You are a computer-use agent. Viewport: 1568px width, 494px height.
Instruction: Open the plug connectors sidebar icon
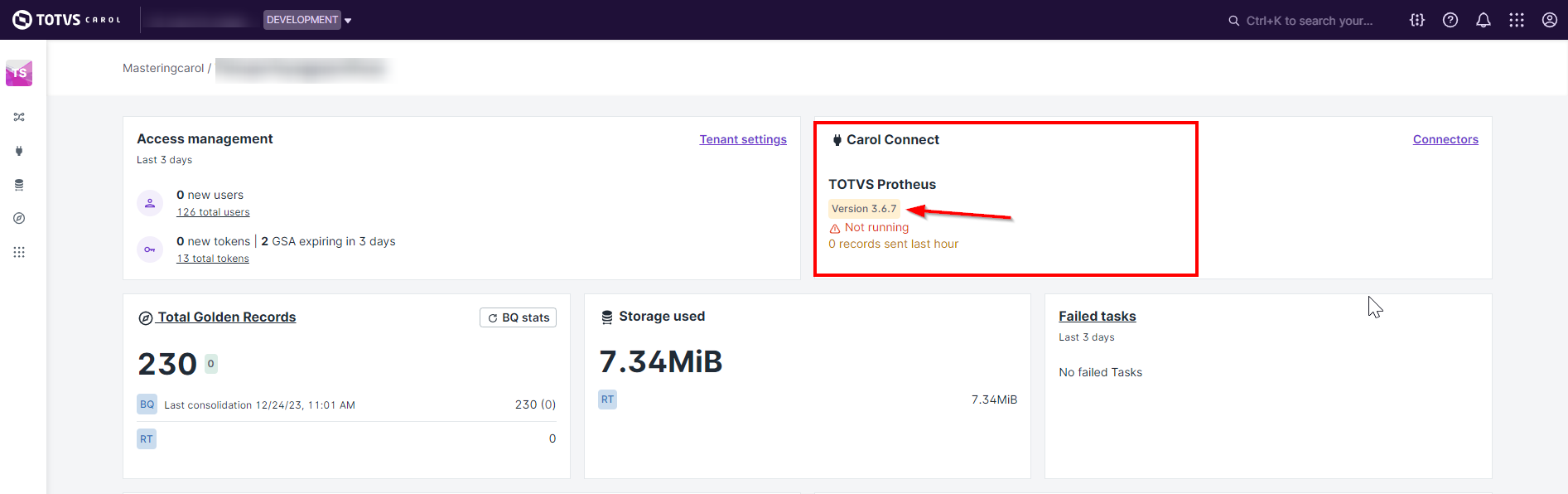point(19,151)
